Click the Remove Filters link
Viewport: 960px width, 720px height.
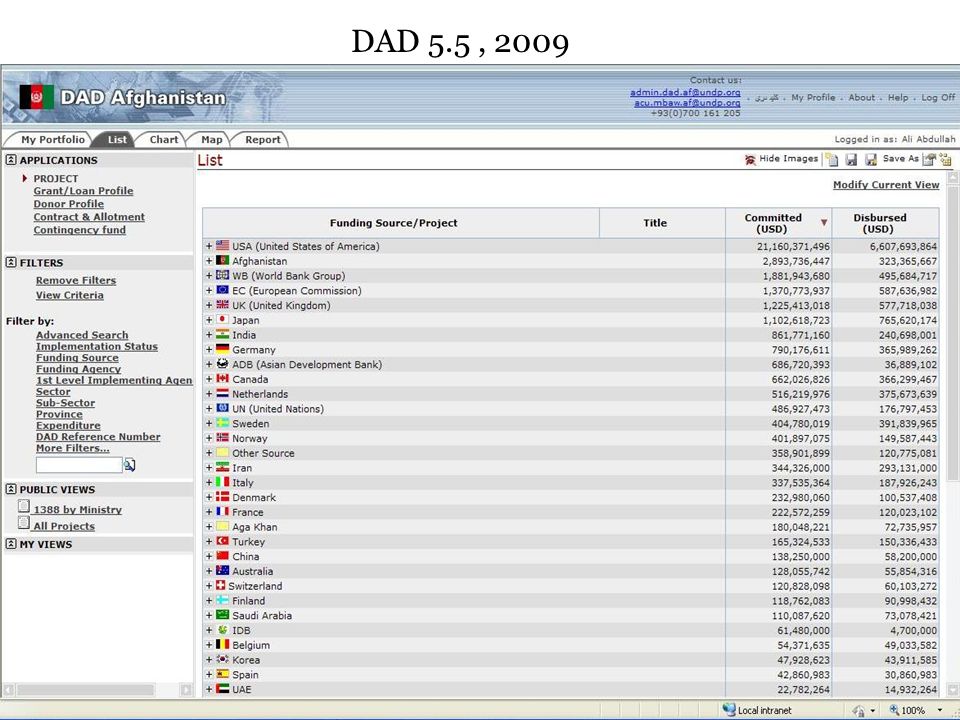[x=76, y=280]
